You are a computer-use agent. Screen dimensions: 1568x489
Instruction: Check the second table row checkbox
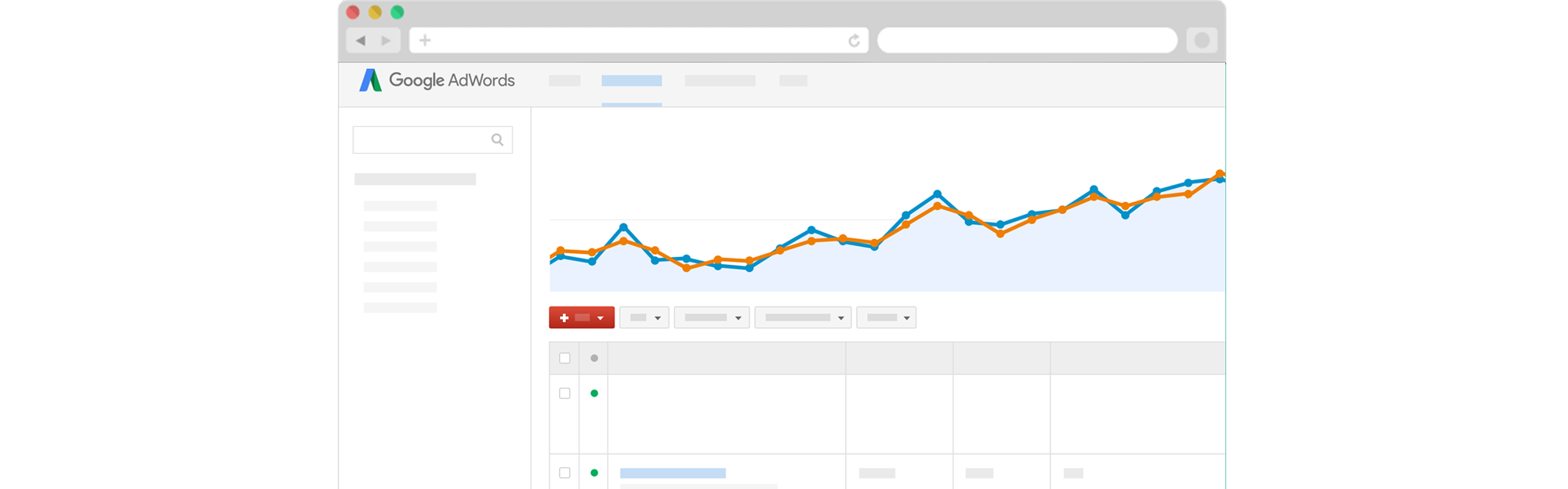point(564,473)
